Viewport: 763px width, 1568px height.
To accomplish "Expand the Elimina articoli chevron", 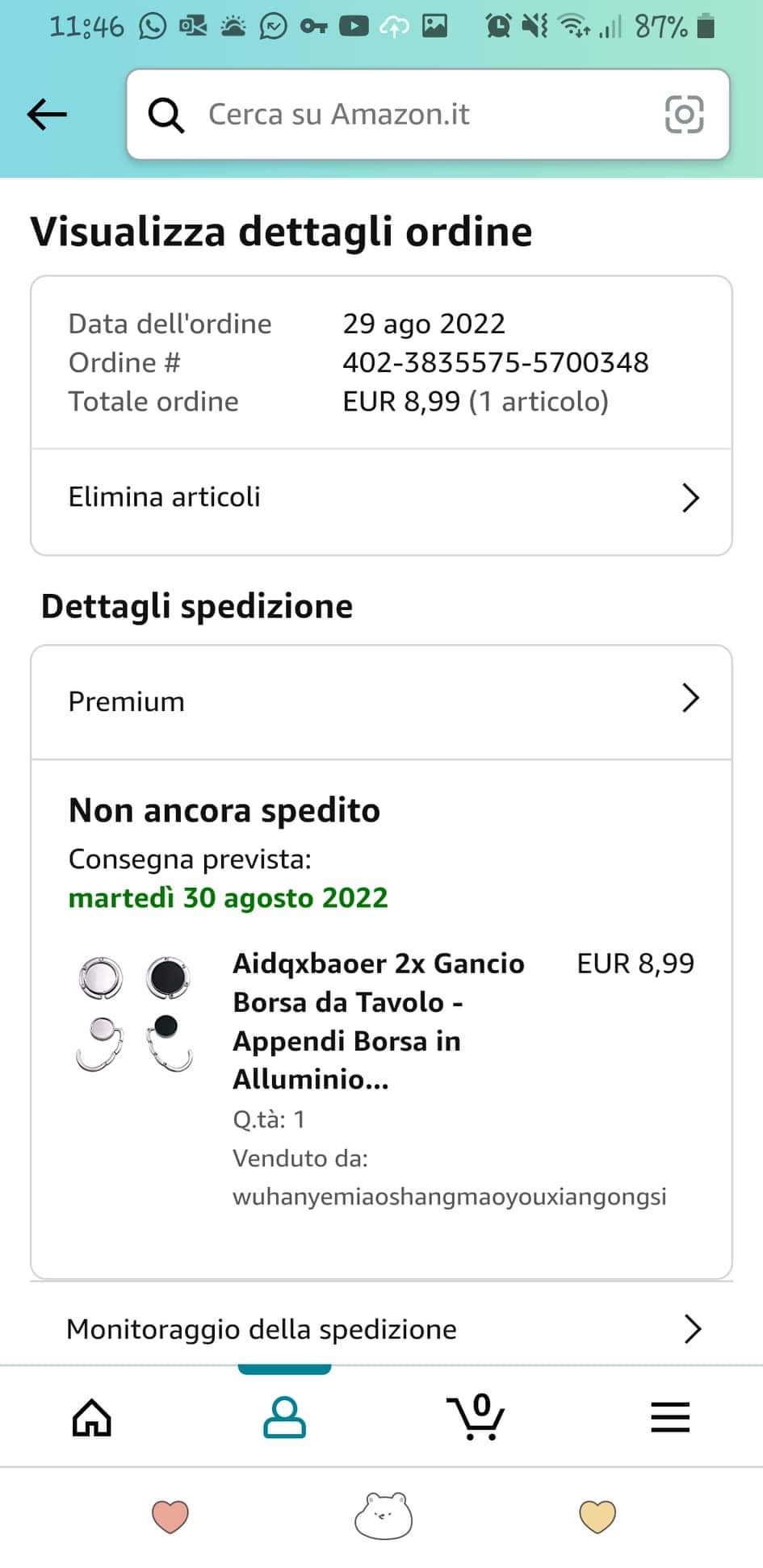I will [690, 498].
